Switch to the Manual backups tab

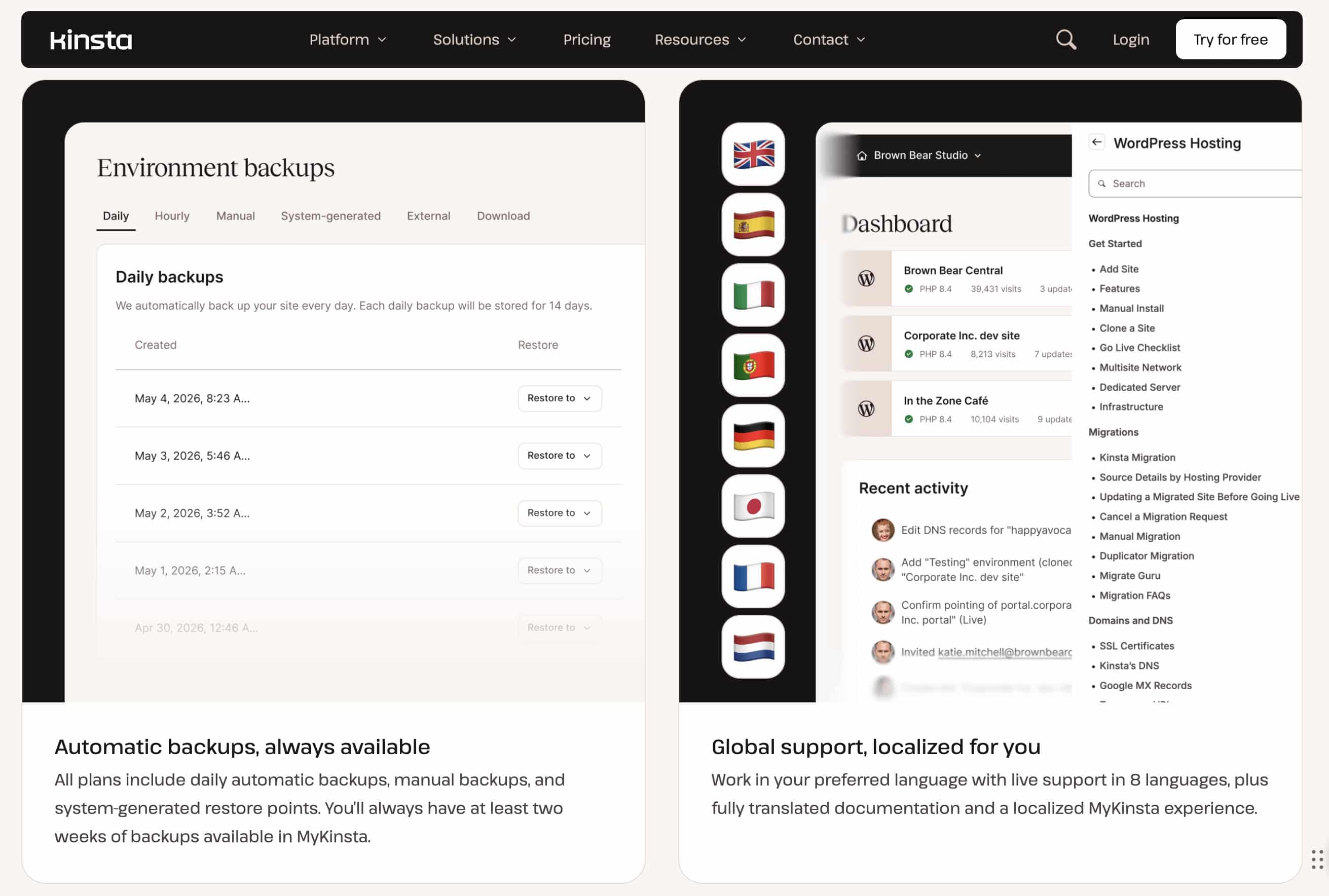235,216
